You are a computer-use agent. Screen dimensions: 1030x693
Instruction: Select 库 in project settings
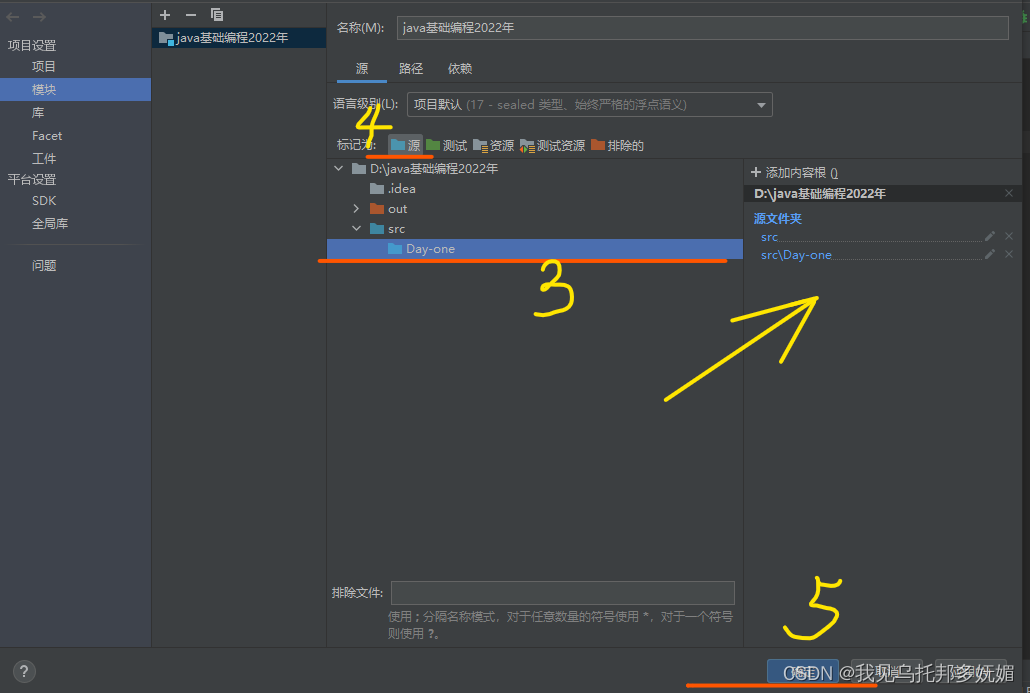(38, 112)
